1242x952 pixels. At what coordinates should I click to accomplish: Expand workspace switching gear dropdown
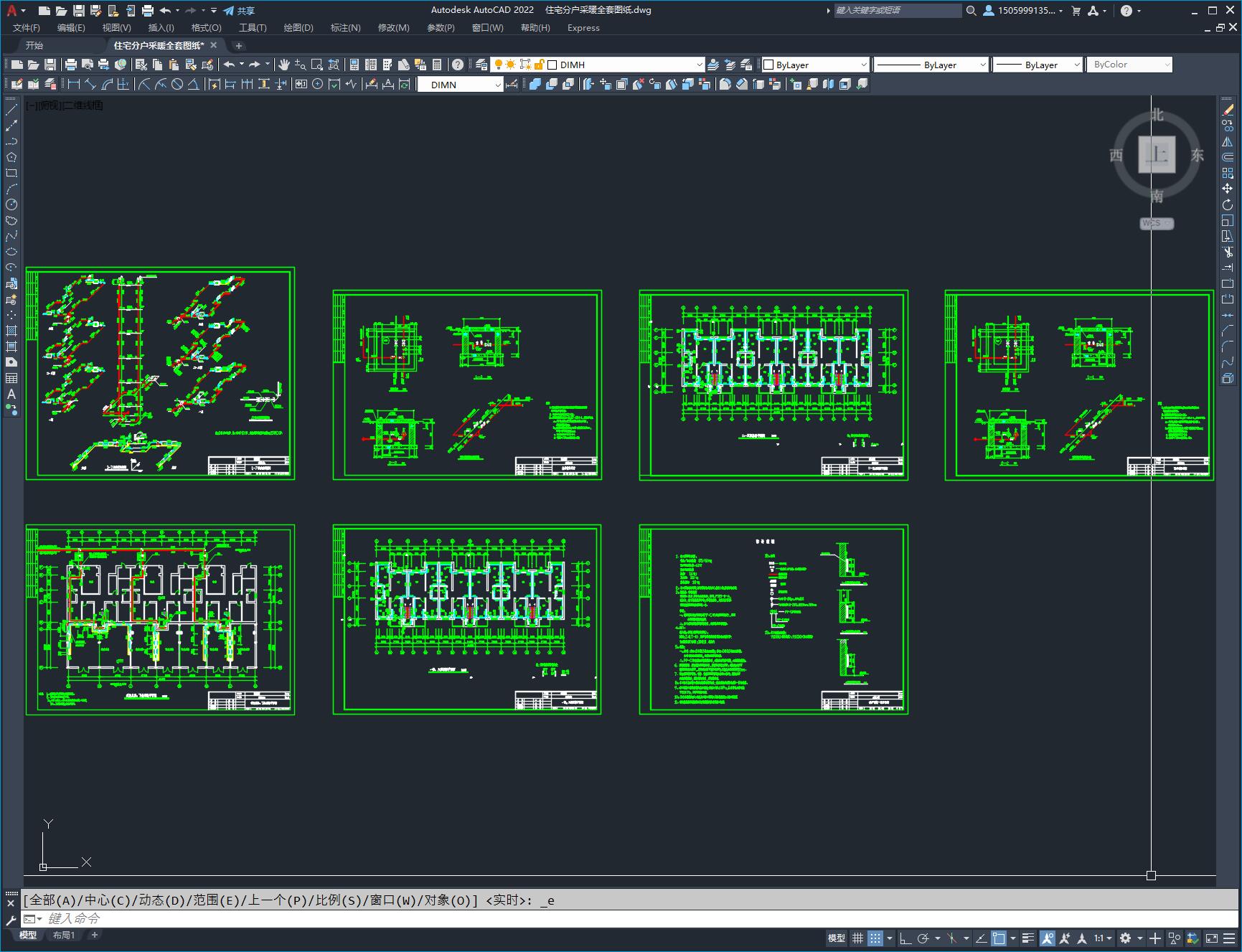coord(1139,938)
